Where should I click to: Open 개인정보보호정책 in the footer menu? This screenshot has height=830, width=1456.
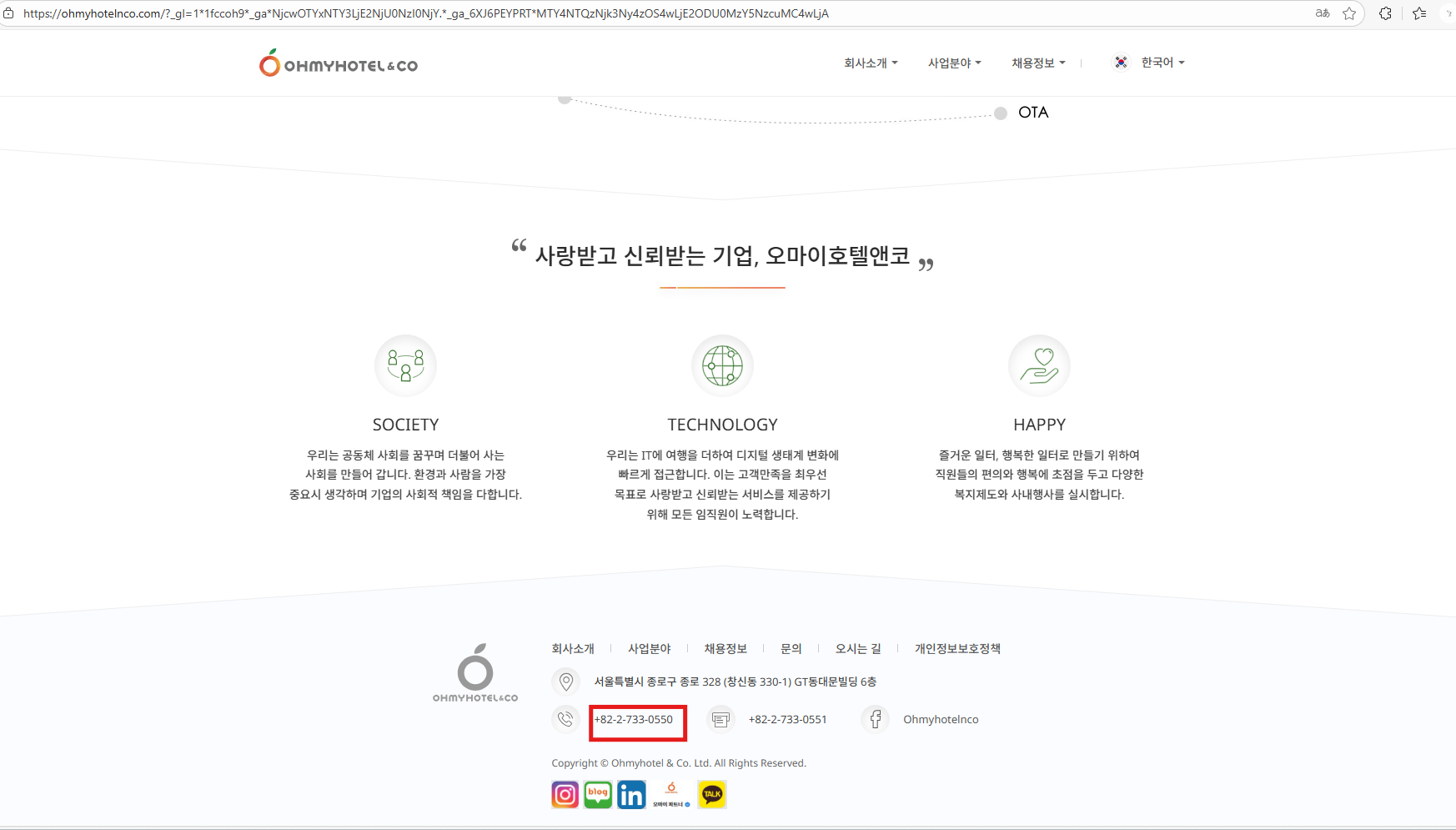(957, 648)
